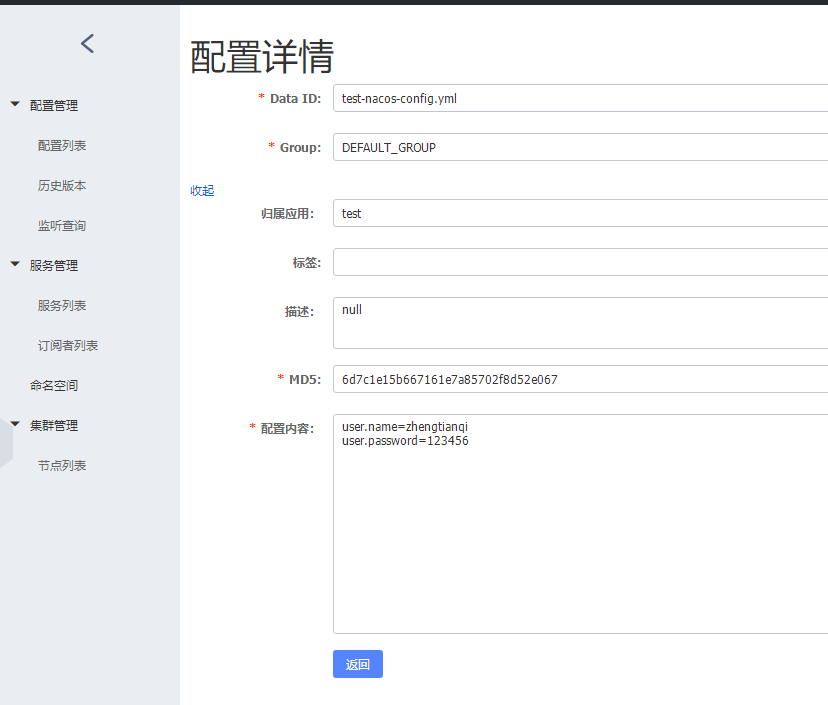Go to 历史版本 page
Screen dimensions: 828x705
(x=62, y=185)
